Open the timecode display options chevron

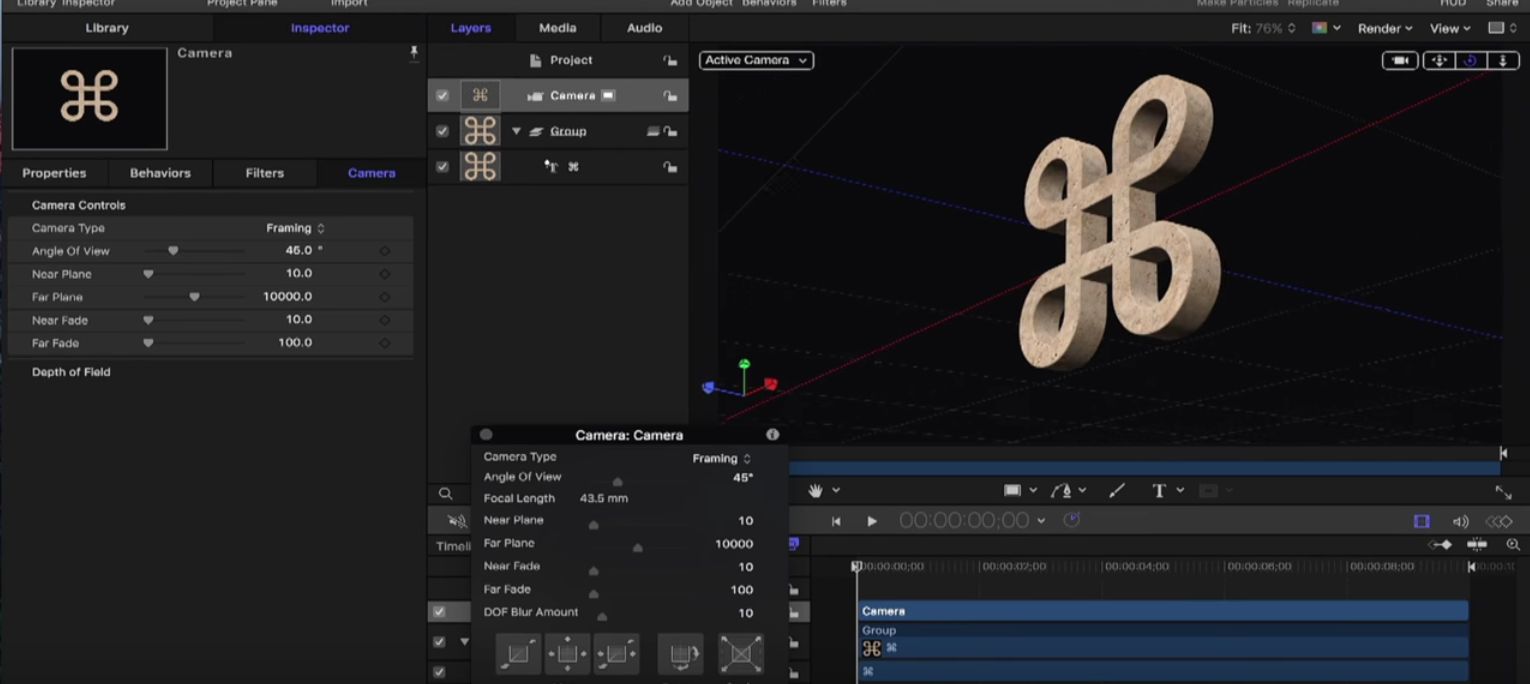[x=1041, y=521]
